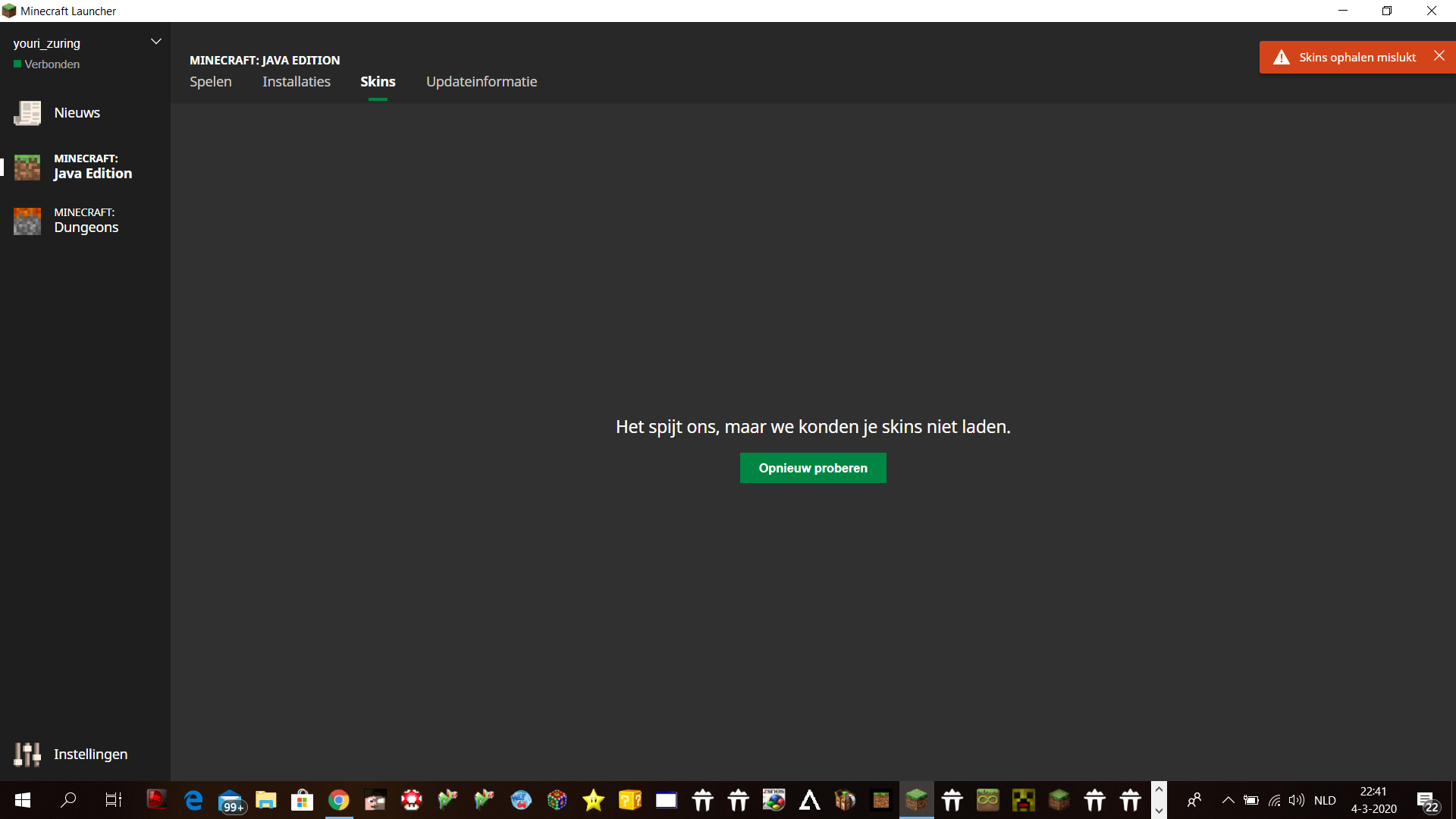1456x819 pixels.
Task: Open the Windows notification center
Action: [x=1427, y=801]
